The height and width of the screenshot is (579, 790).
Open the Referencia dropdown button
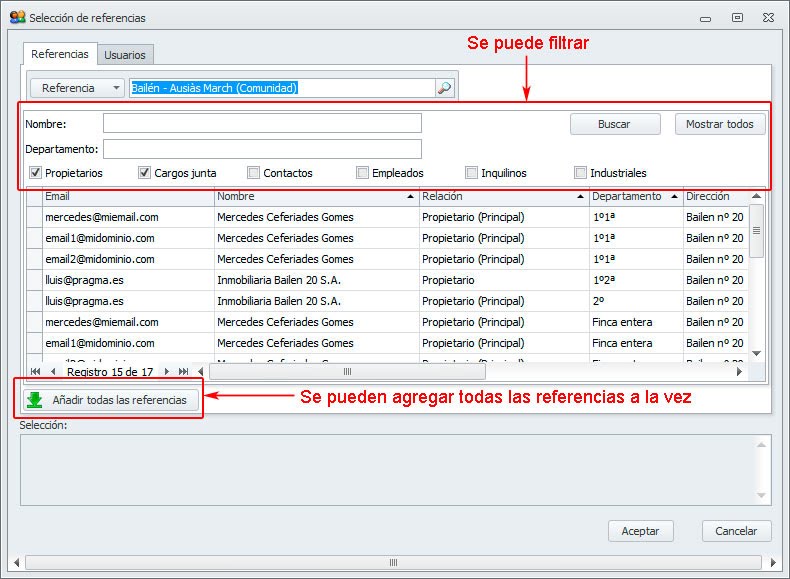click(x=77, y=88)
